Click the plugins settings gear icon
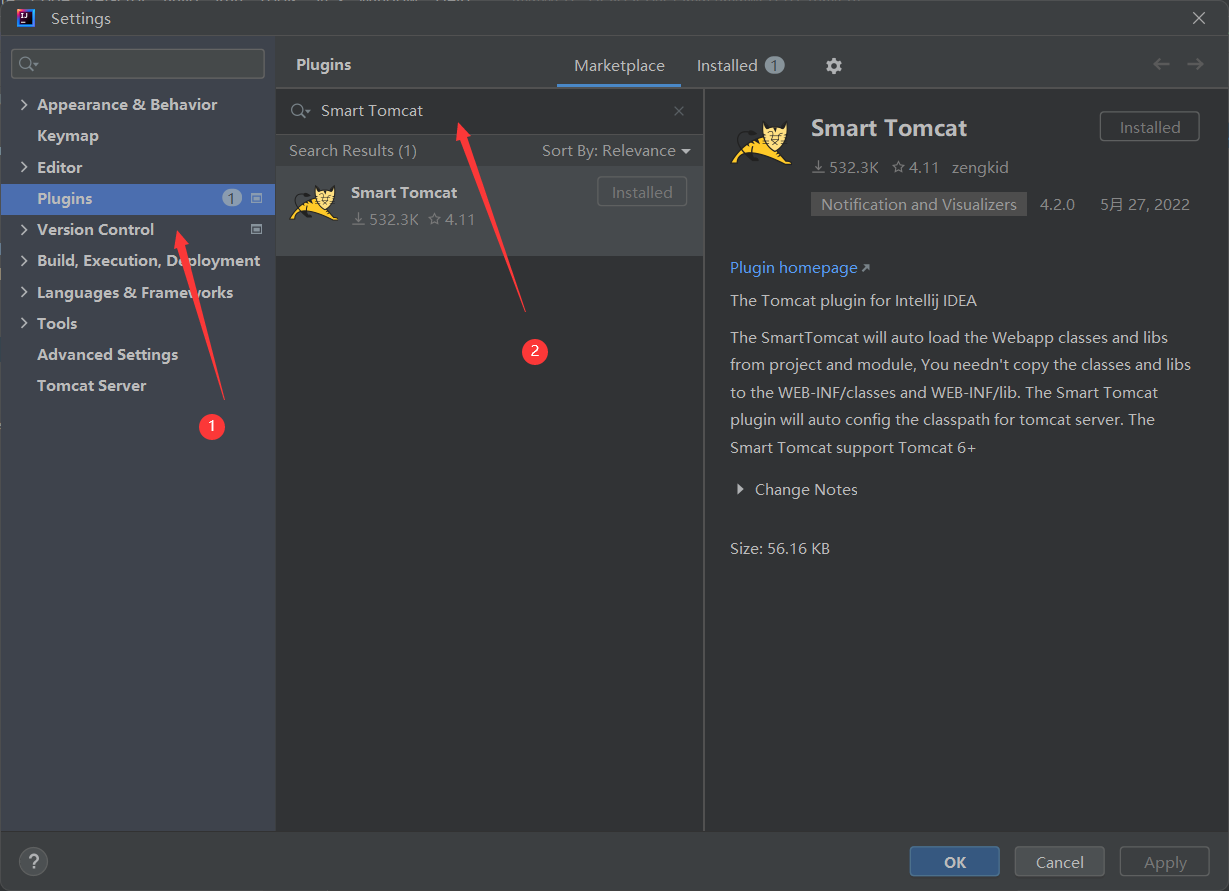The width and height of the screenshot is (1229, 891). pos(834,66)
